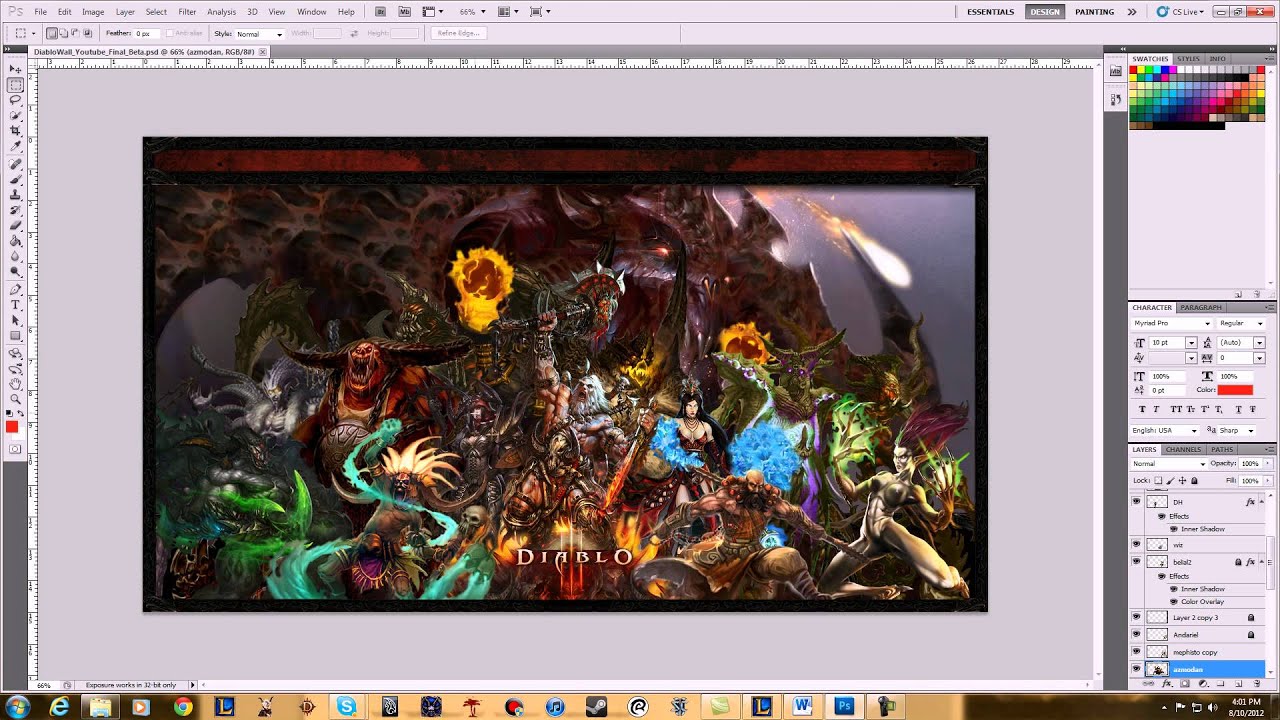Select the Paint Bucket tool

[15, 241]
